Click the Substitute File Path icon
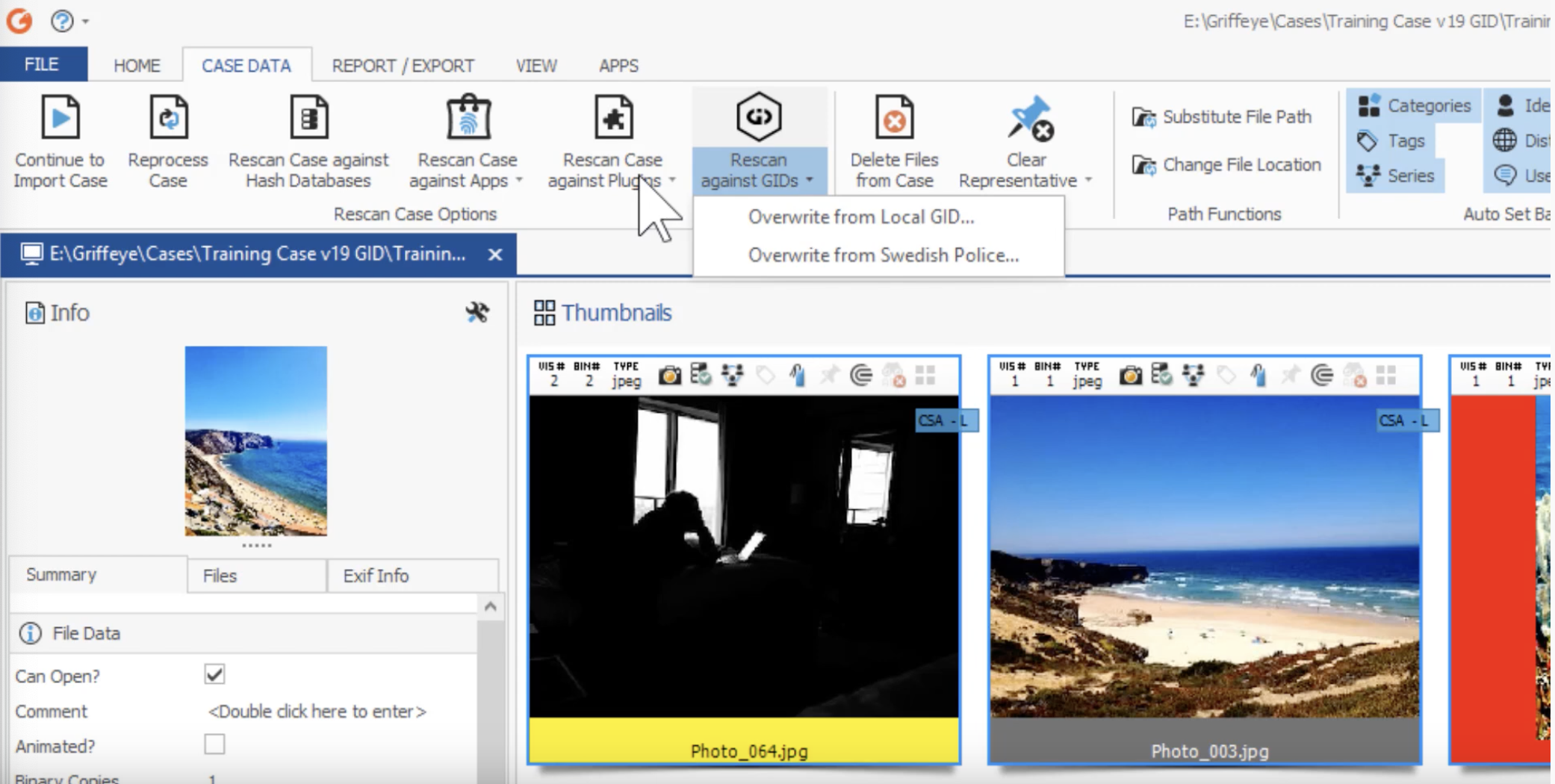The image size is (1555, 784). tap(1143, 117)
